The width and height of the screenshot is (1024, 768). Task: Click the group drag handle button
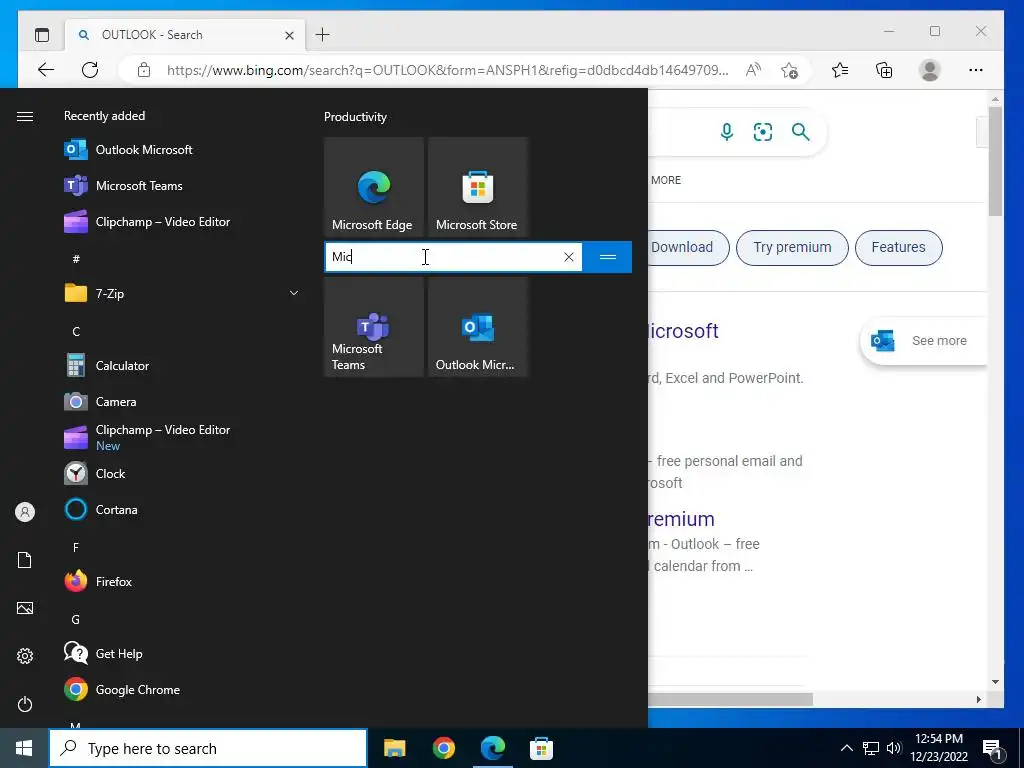tap(607, 257)
